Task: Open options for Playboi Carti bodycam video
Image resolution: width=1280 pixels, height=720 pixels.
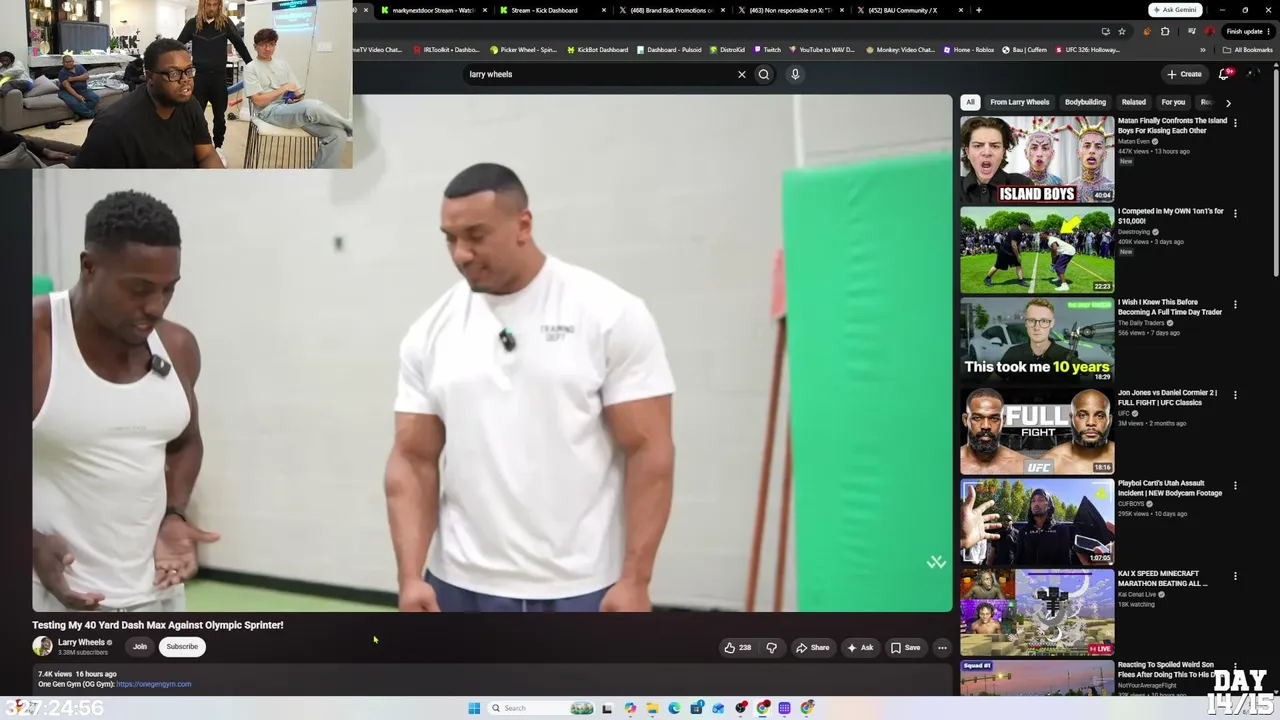Action: [1235, 485]
